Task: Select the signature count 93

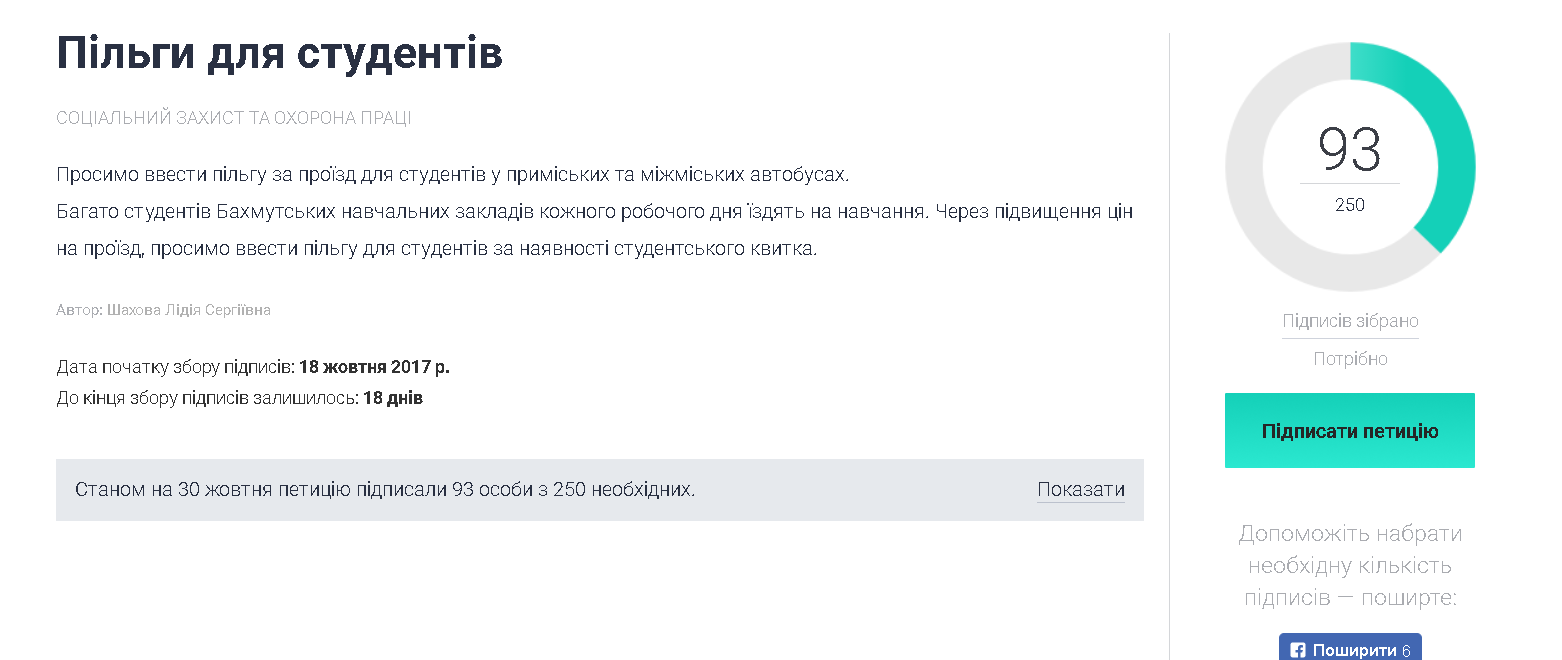Action: tap(1350, 150)
